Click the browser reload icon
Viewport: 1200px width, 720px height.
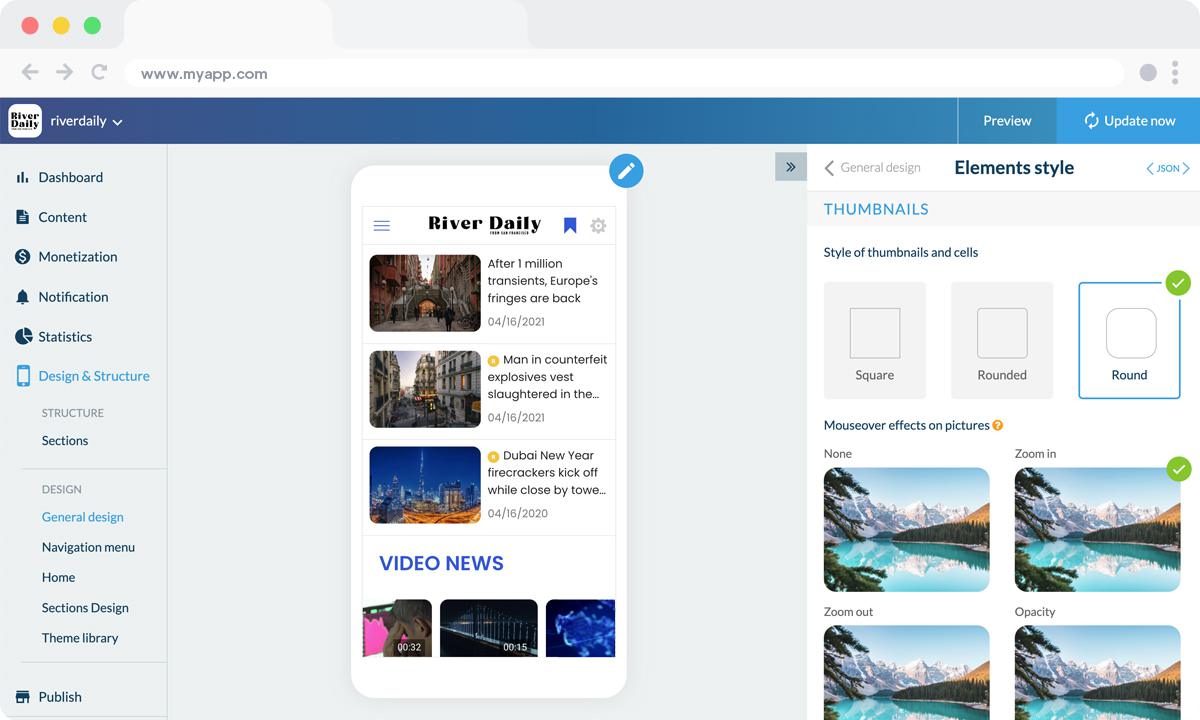(x=99, y=72)
